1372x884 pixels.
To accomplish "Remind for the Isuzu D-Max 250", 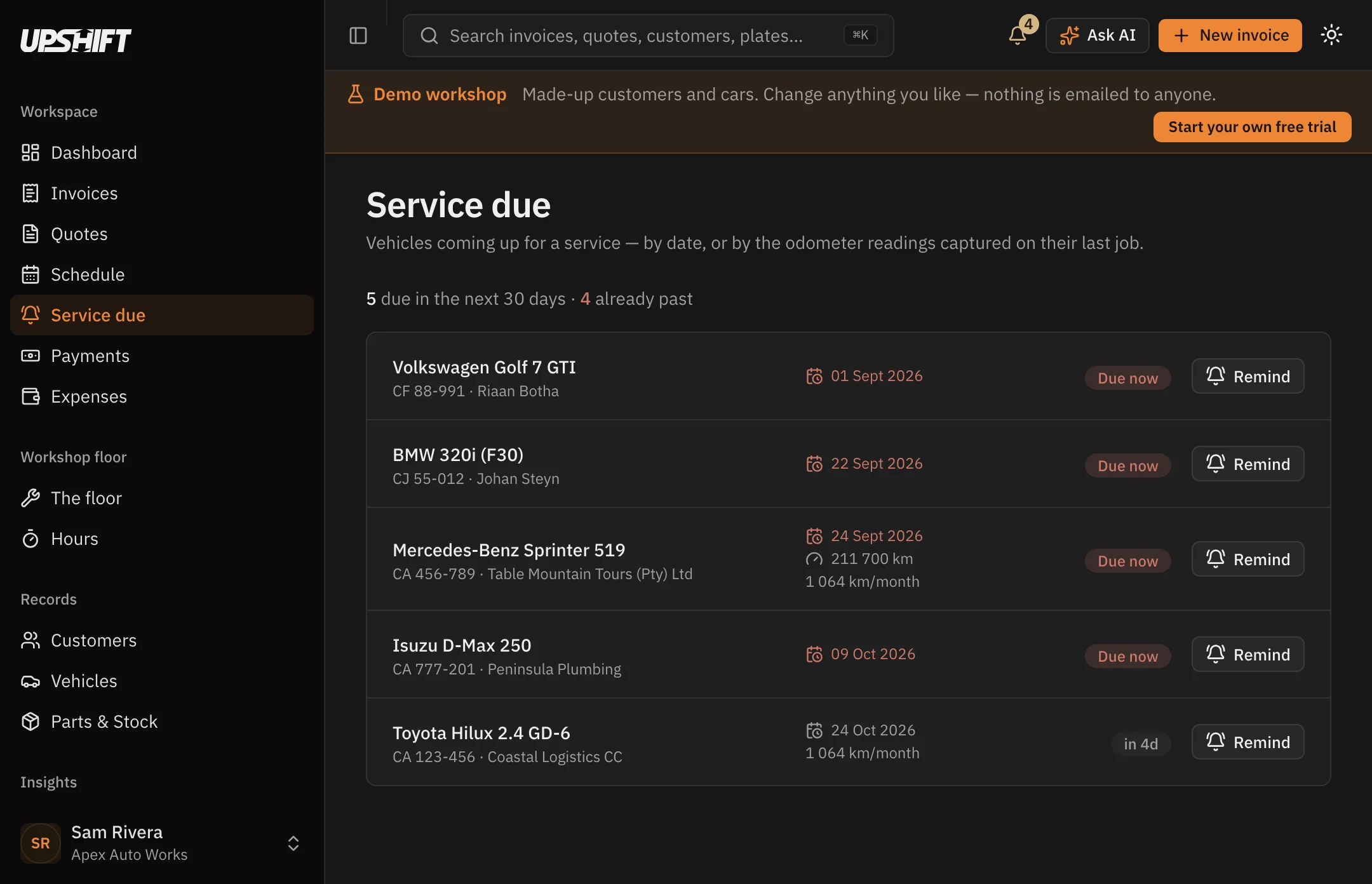I will click(1248, 655).
